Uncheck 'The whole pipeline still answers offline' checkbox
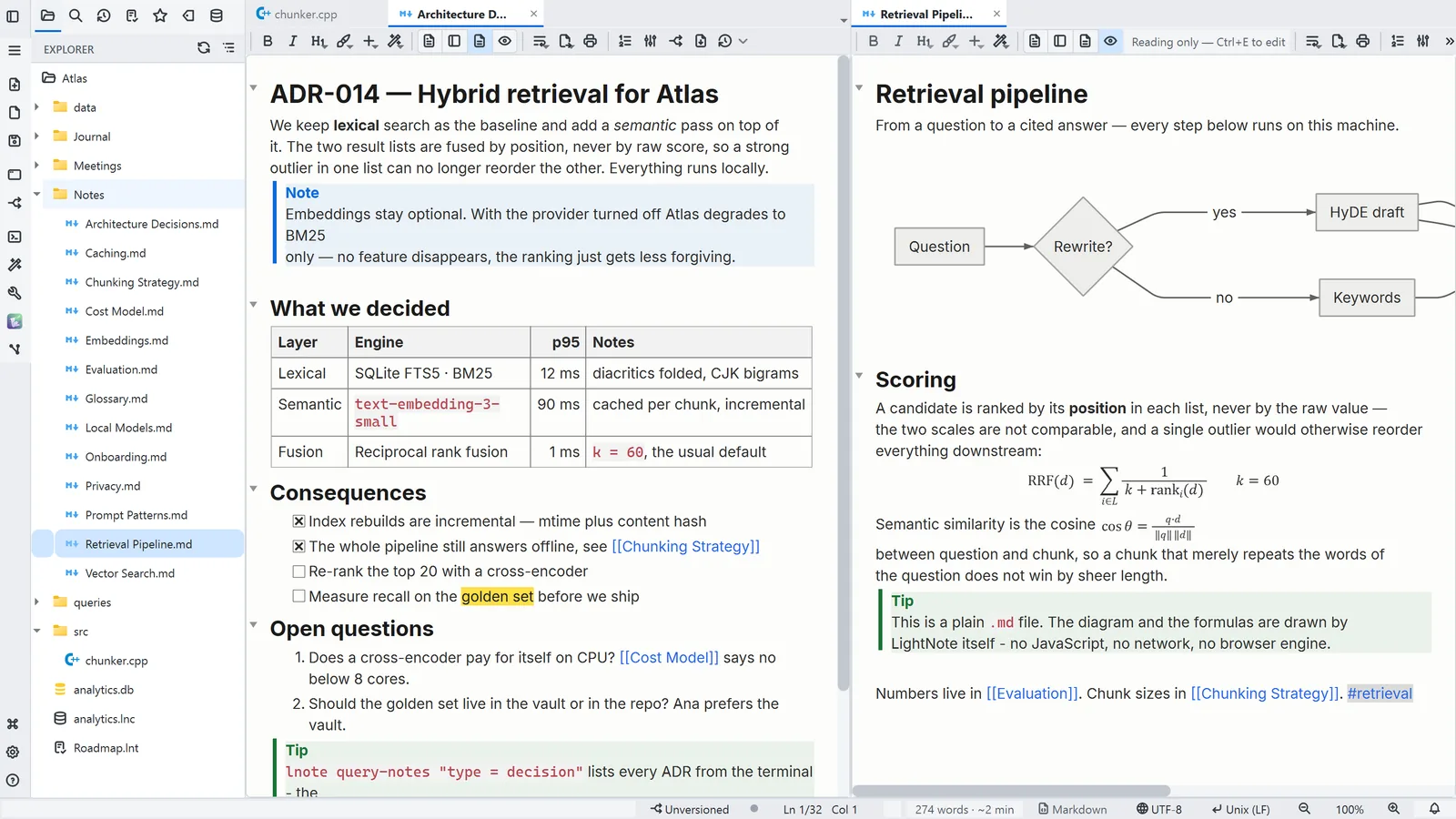This screenshot has height=819, width=1456. pyautogui.click(x=298, y=547)
